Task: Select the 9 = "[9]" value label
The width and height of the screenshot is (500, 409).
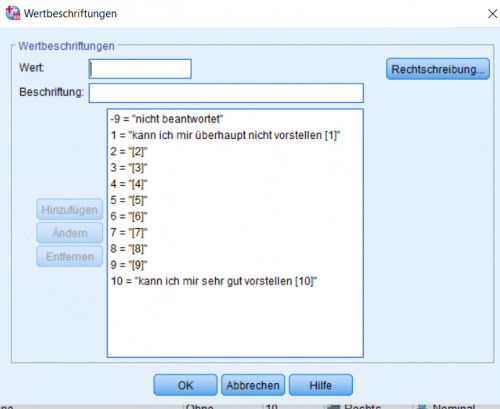Action: 129,265
